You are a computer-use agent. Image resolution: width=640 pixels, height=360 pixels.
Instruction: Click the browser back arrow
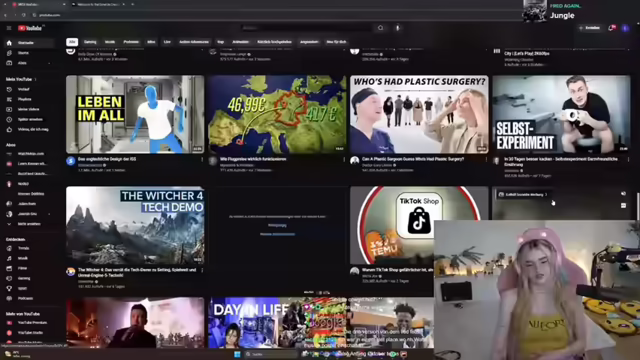click(5, 15)
